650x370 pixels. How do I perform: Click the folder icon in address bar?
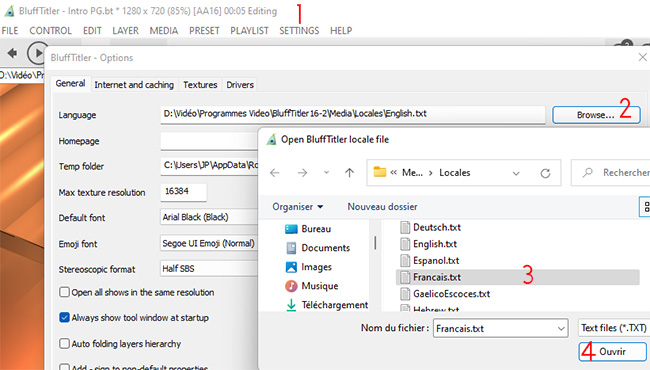coord(380,172)
